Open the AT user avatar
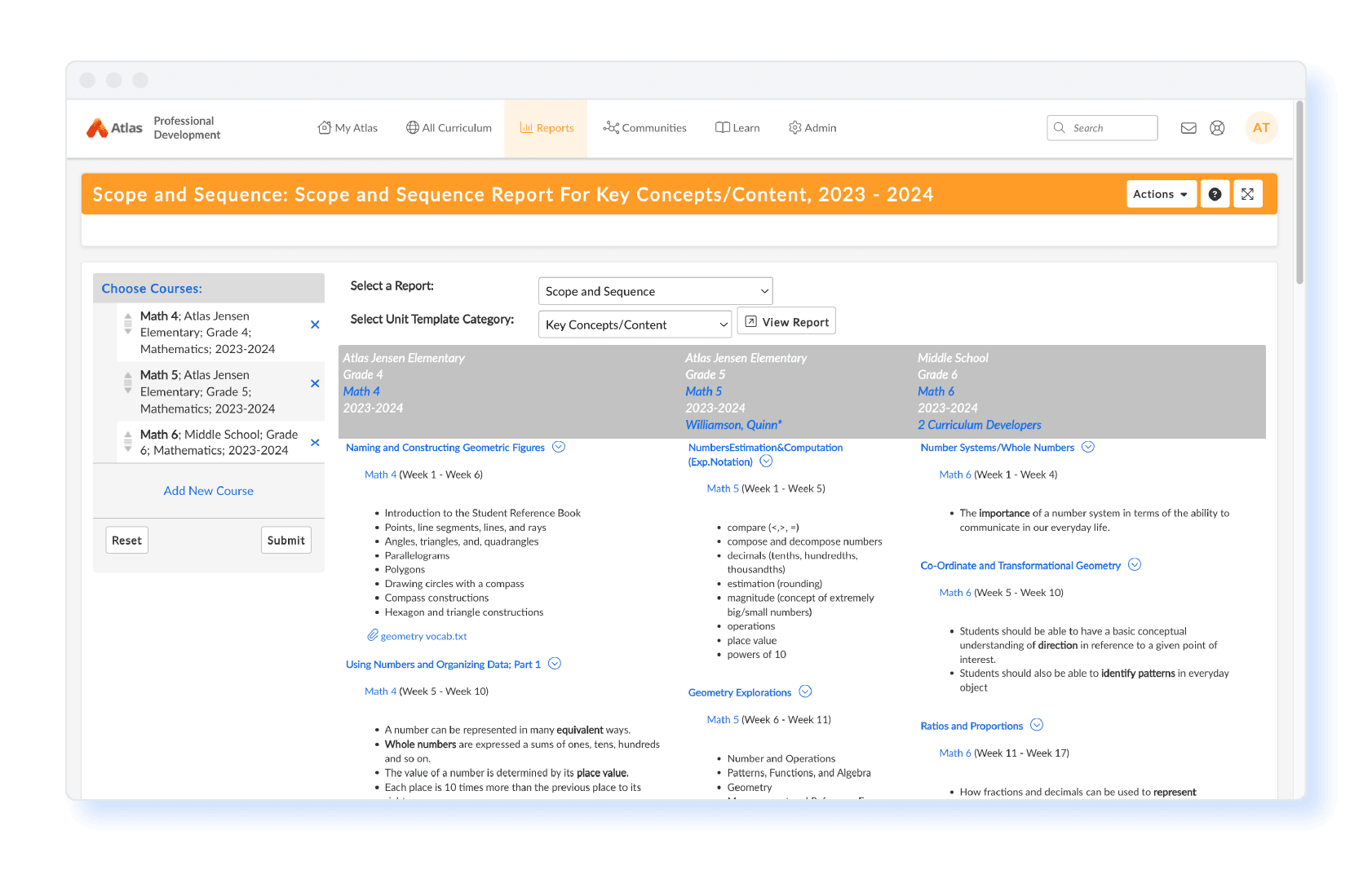The width and height of the screenshot is (1372, 888). (1261, 128)
